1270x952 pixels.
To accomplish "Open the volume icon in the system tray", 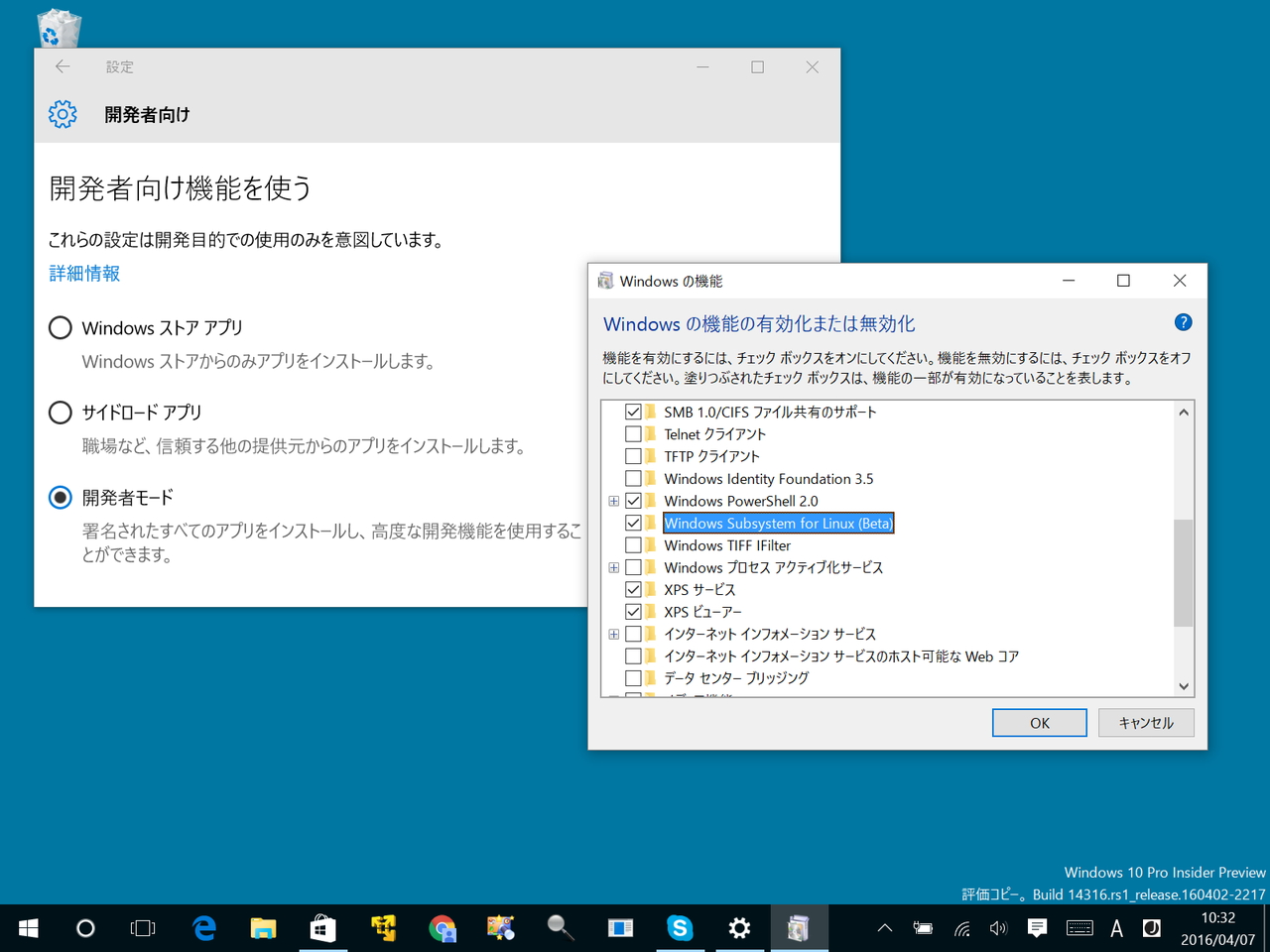I will point(998,928).
